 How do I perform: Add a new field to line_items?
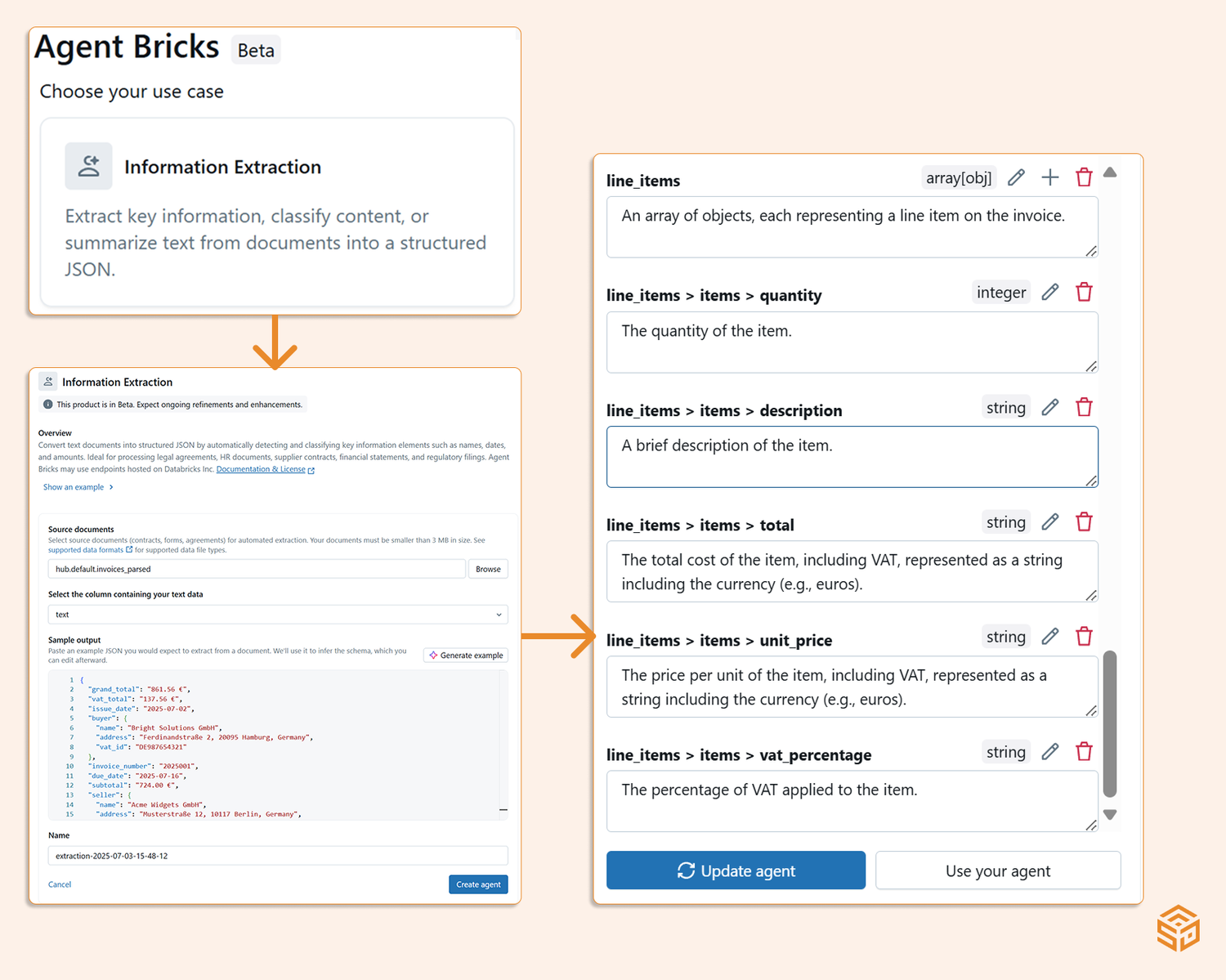click(x=1049, y=177)
